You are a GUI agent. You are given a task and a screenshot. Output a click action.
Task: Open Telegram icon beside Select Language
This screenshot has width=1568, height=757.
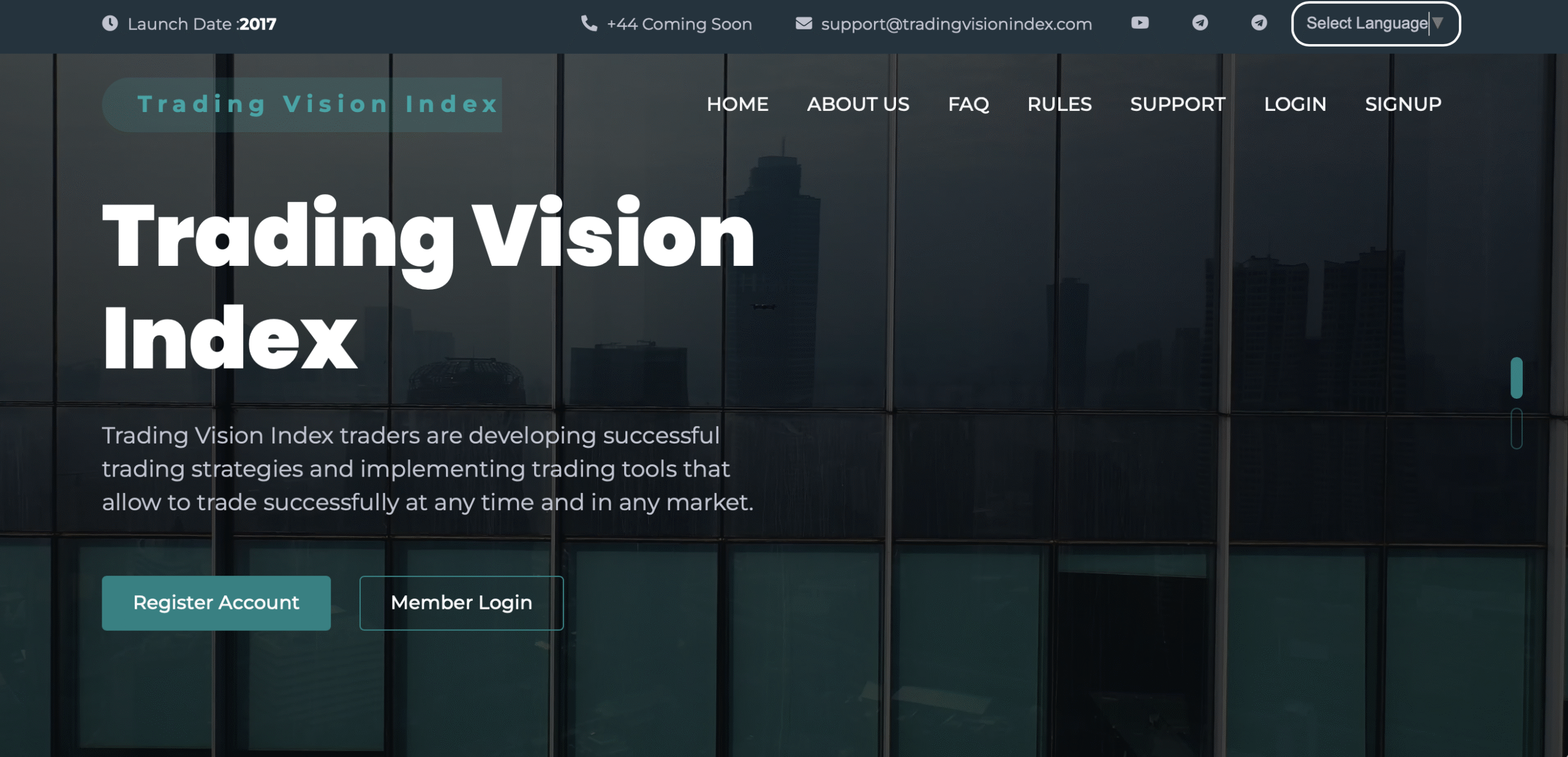pyautogui.click(x=1259, y=23)
